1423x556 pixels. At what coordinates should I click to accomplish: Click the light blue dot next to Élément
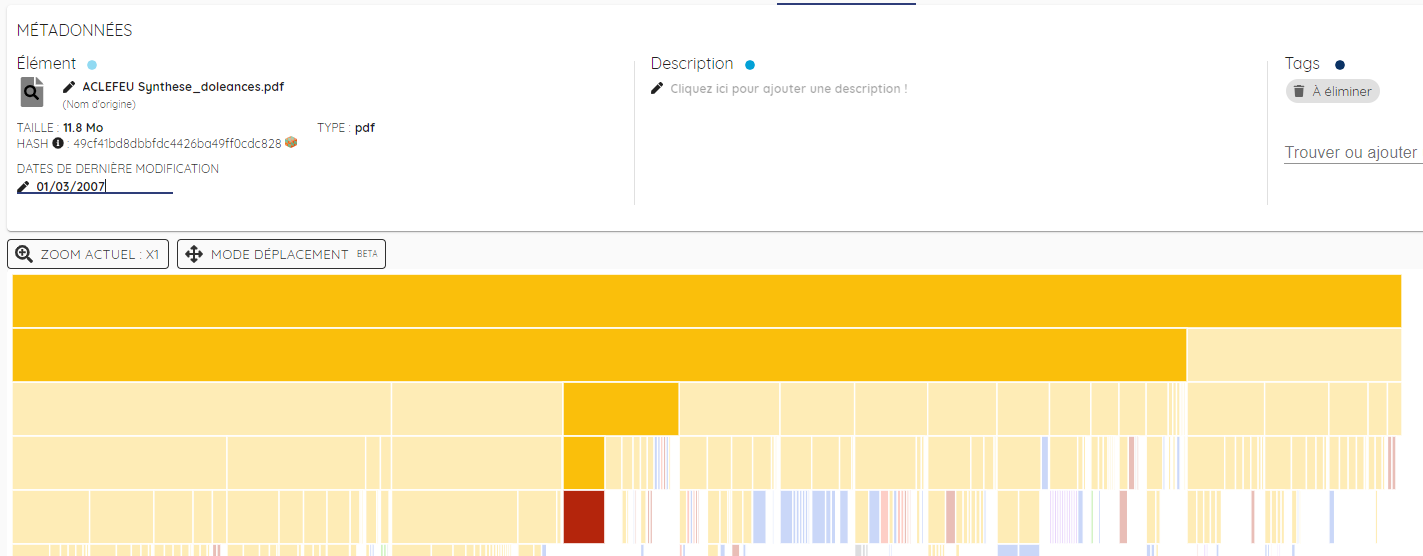(x=92, y=65)
